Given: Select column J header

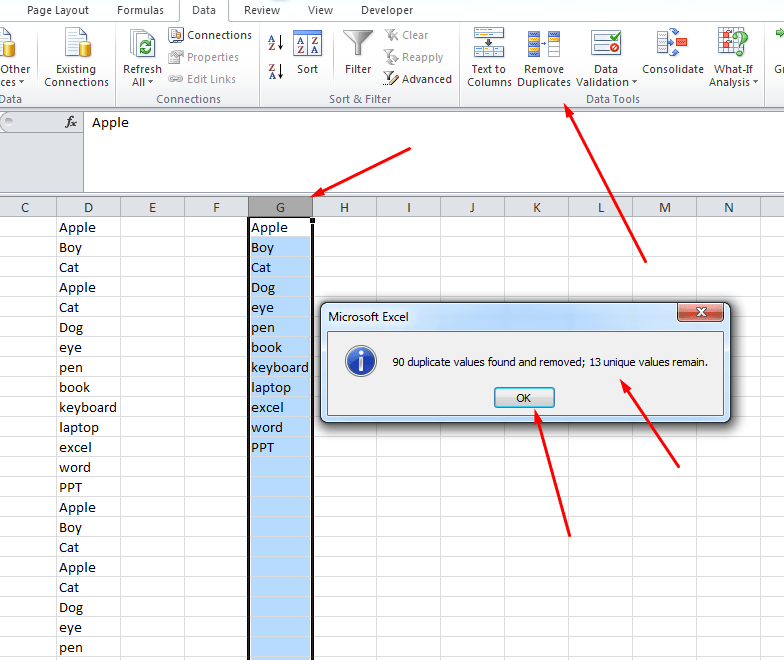Looking at the screenshot, I should coord(472,207).
